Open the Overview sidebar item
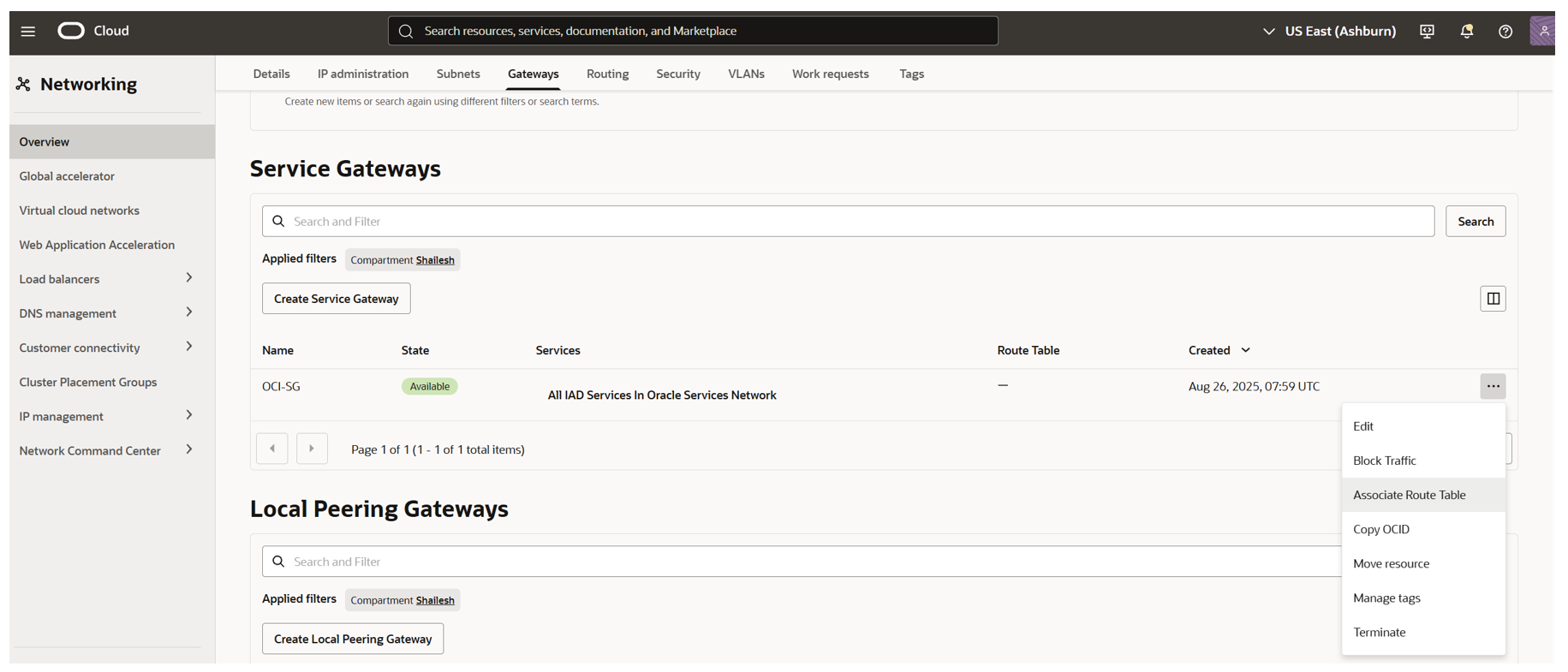The height and width of the screenshot is (672, 1568). click(112, 142)
